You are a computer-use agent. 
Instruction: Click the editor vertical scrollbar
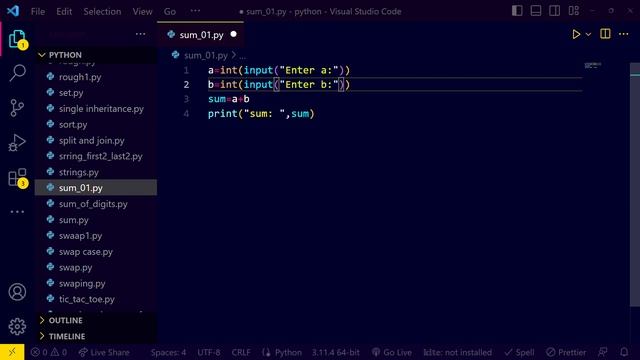click(635, 184)
